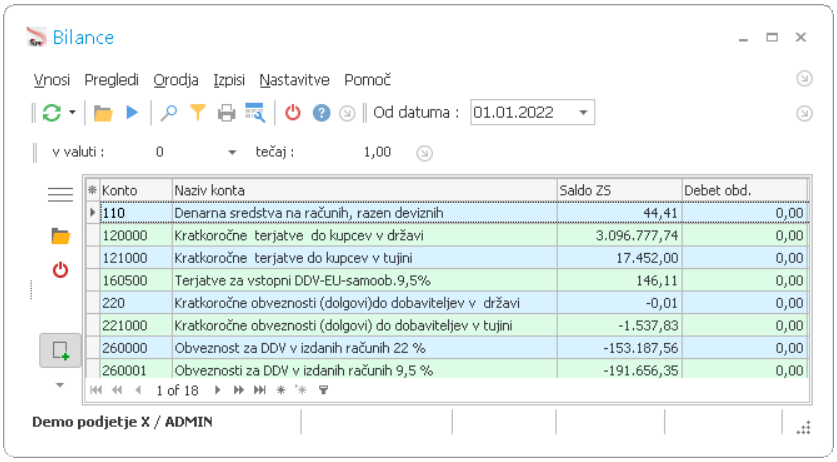Click the row indicator arrow for row 110
The height and width of the screenshot is (462, 837).
click(93, 213)
